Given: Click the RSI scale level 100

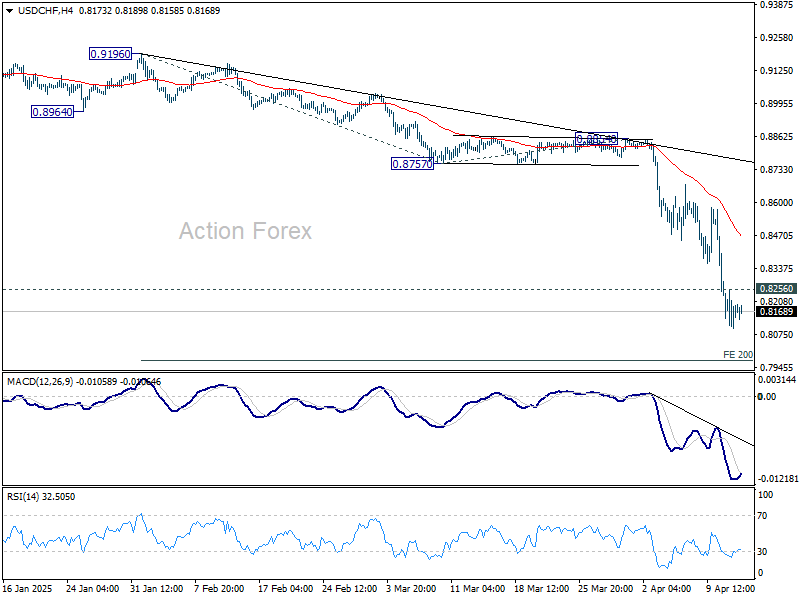Looking at the screenshot, I should [765, 495].
